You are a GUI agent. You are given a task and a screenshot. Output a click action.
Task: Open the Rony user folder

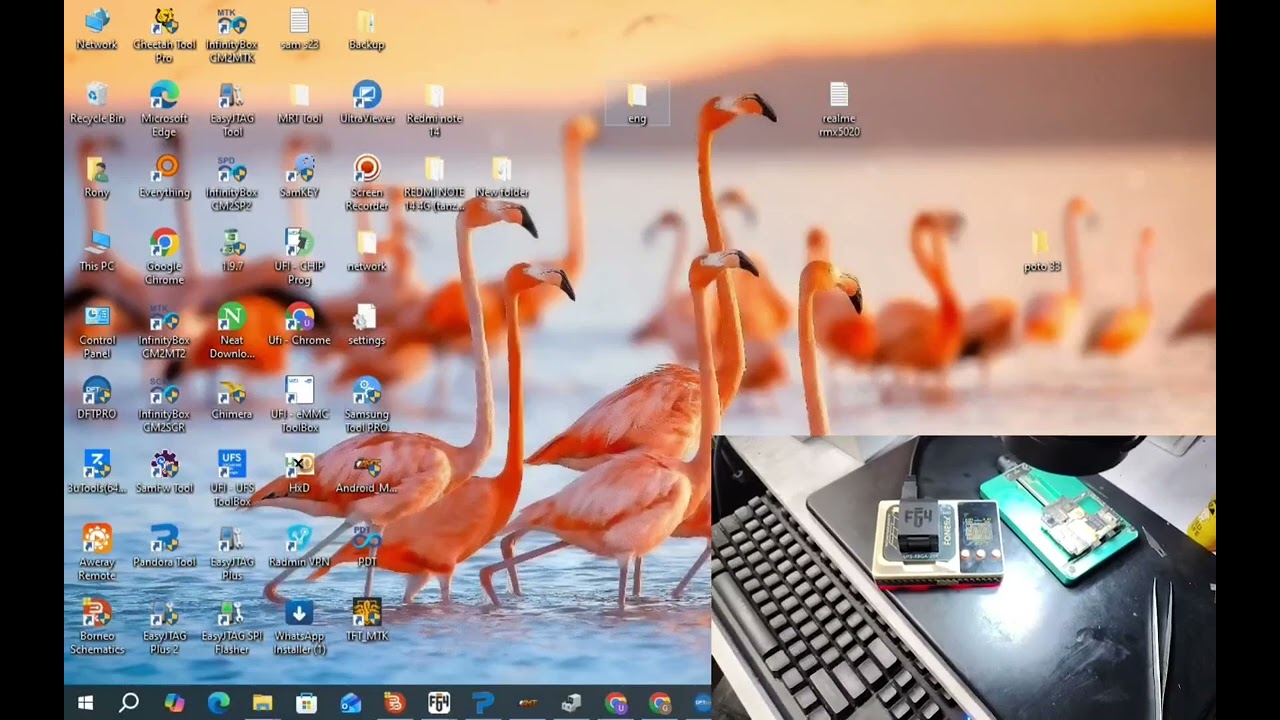tap(97, 177)
